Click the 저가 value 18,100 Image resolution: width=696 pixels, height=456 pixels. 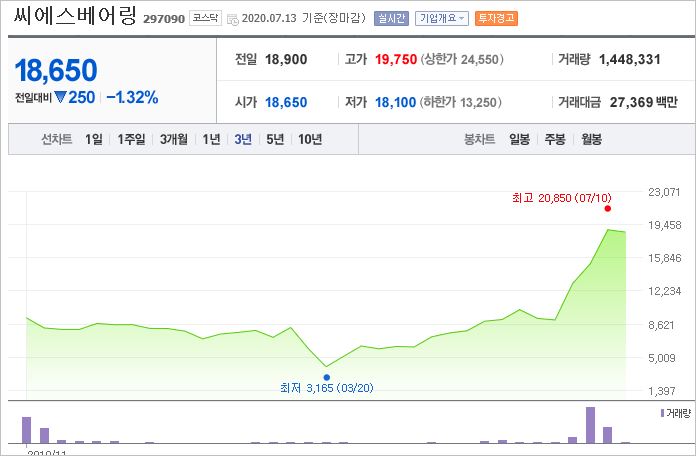[395, 102]
